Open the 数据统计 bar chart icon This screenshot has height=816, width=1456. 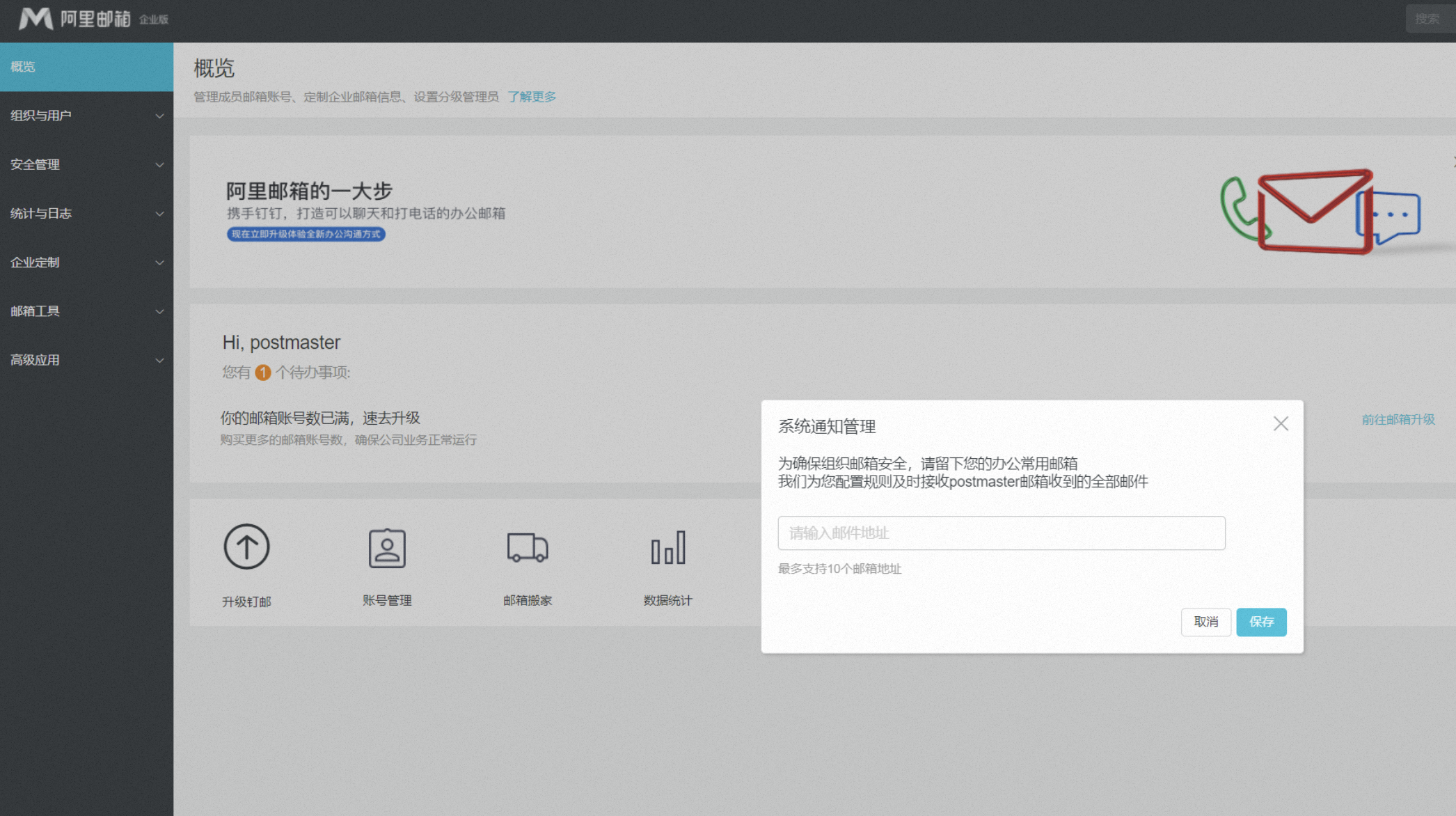click(668, 548)
